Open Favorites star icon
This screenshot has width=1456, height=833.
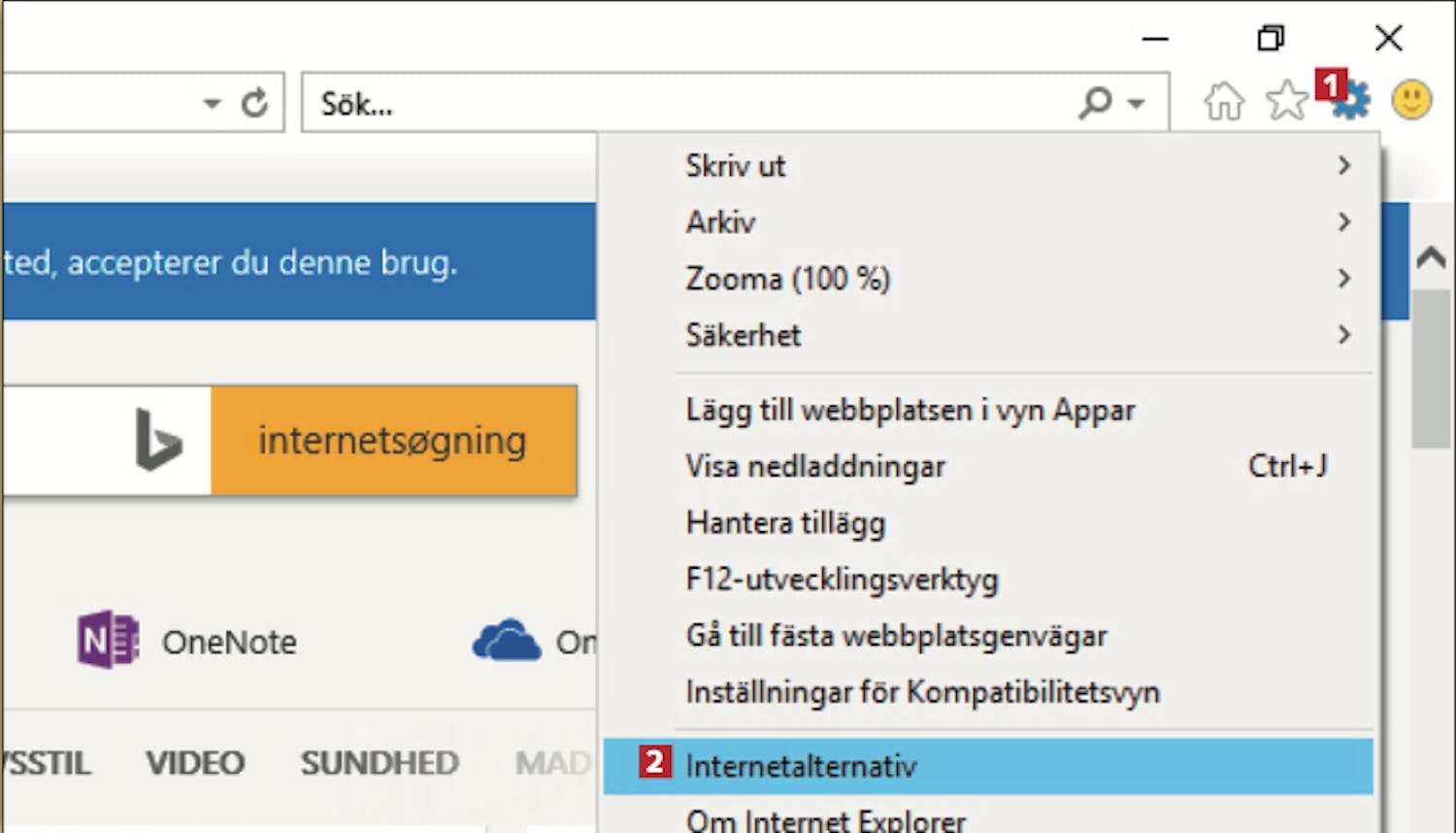[x=1286, y=101]
